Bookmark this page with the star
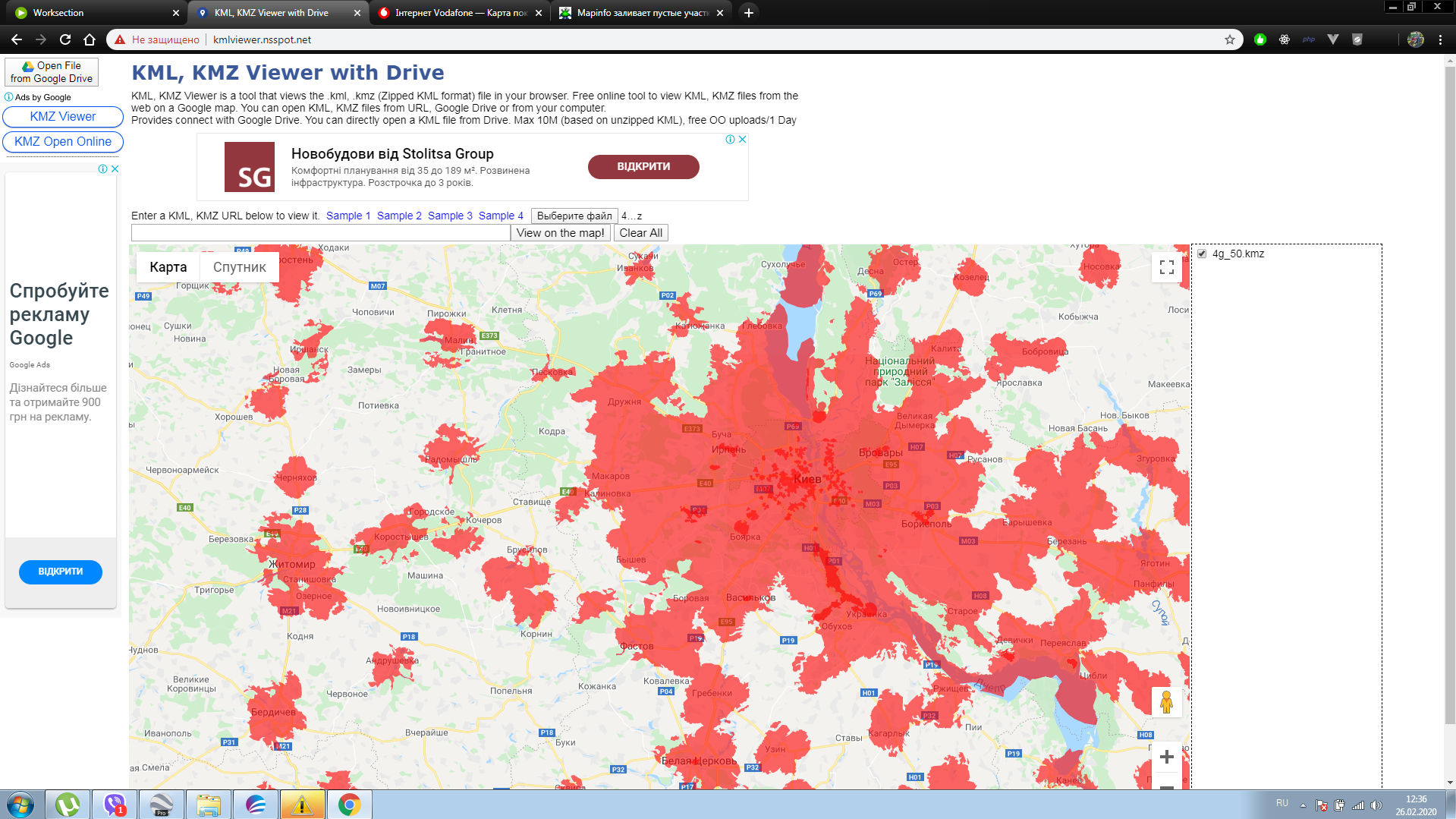1456x819 pixels. (1230, 39)
